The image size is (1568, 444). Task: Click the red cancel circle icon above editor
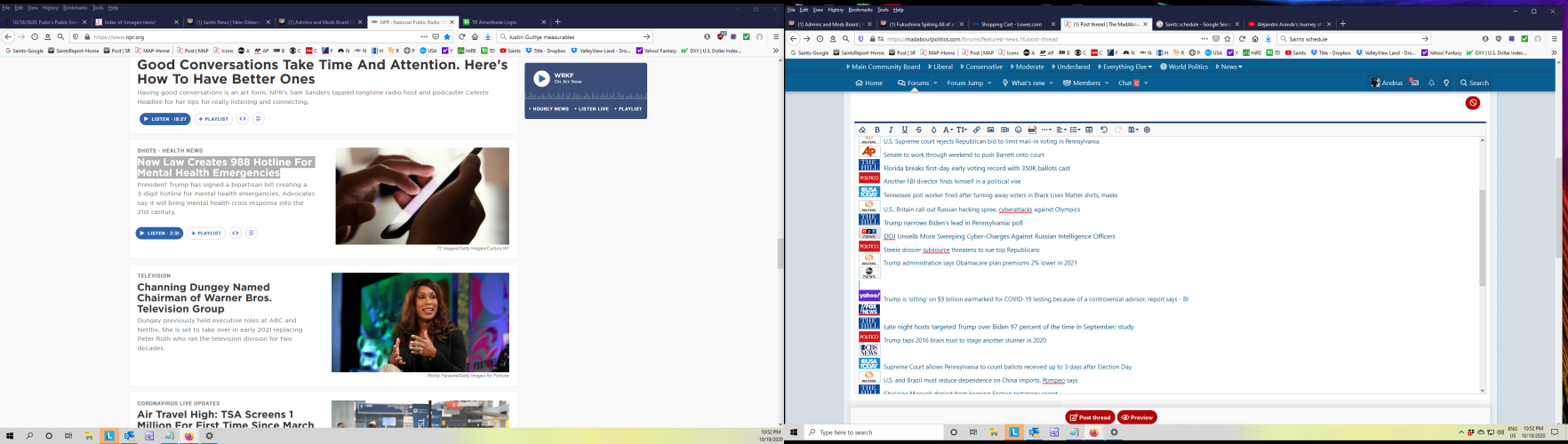(x=1473, y=103)
